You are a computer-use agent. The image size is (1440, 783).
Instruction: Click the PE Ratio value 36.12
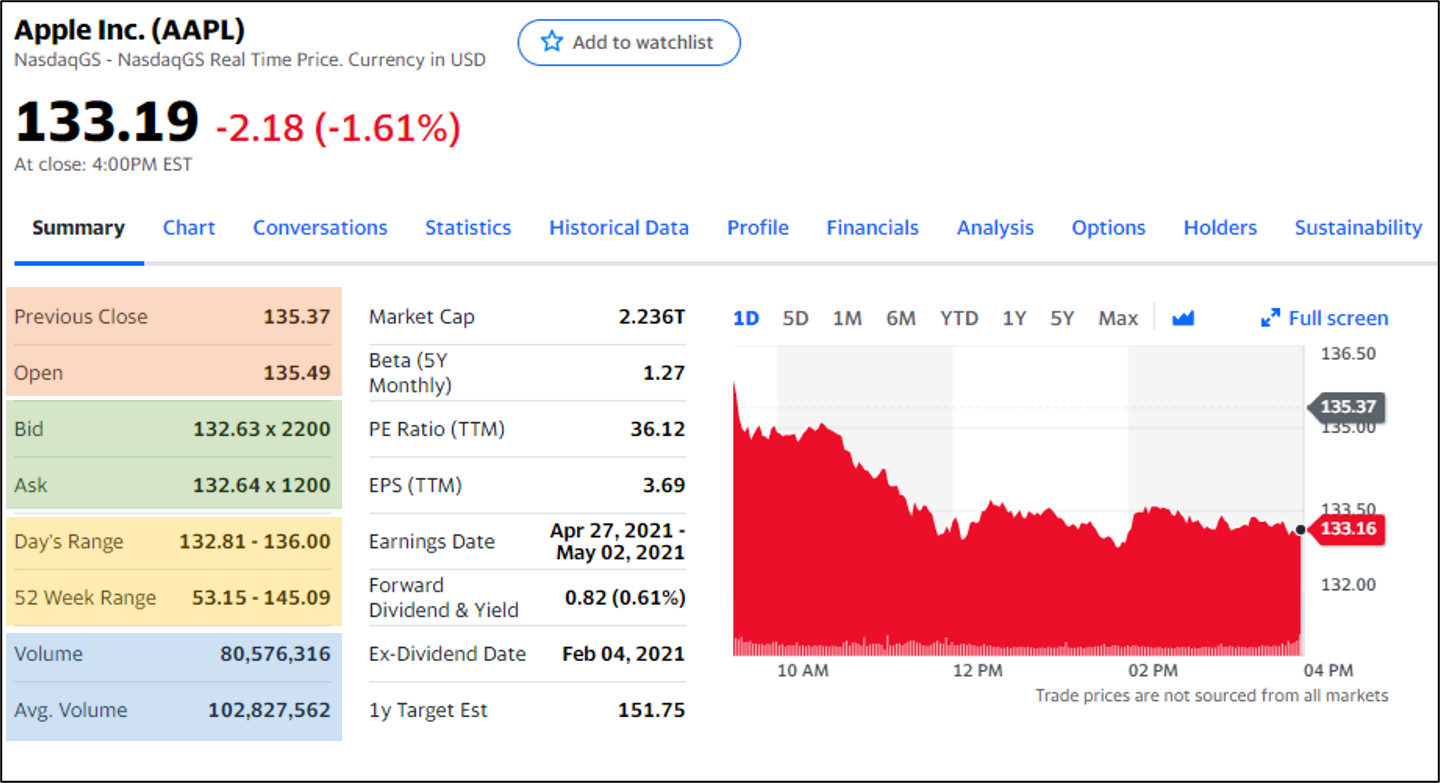click(x=658, y=429)
